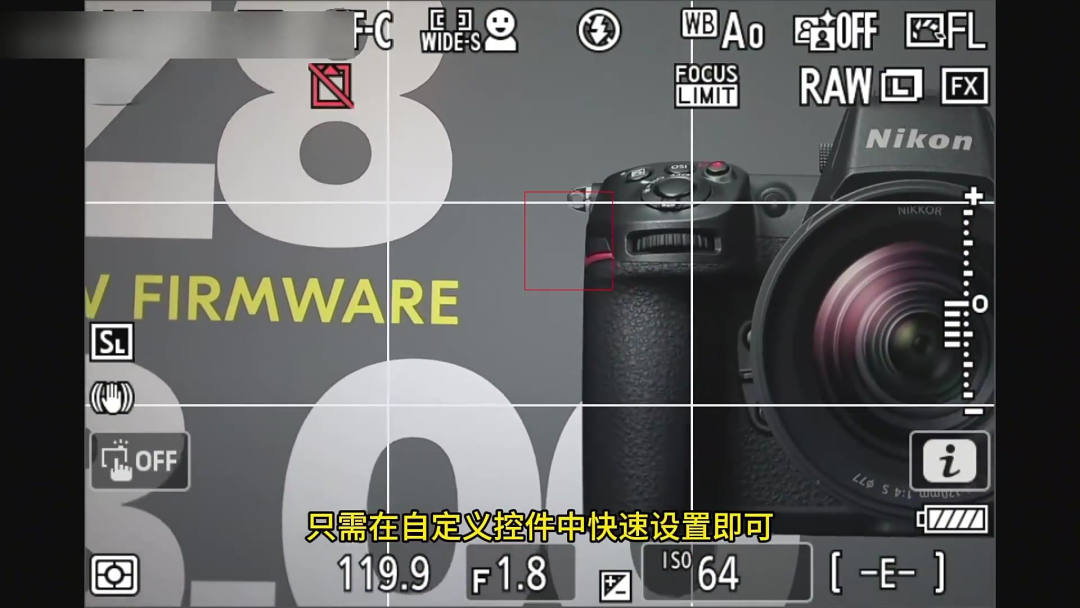
Task: Tap the 119.9 shutter speed value
Action: [x=384, y=573]
